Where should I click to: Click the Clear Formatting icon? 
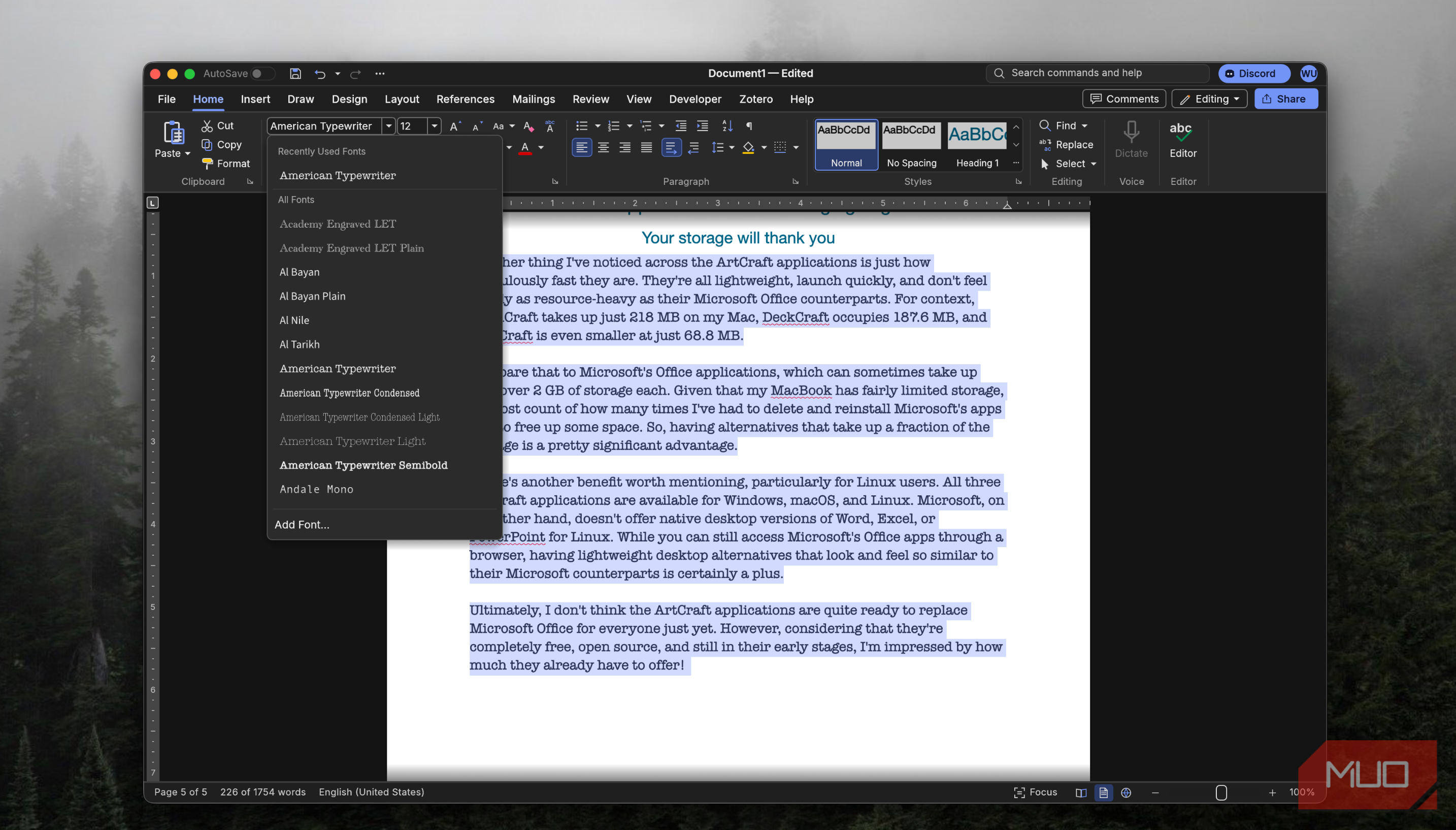pyautogui.click(x=528, y=126)
